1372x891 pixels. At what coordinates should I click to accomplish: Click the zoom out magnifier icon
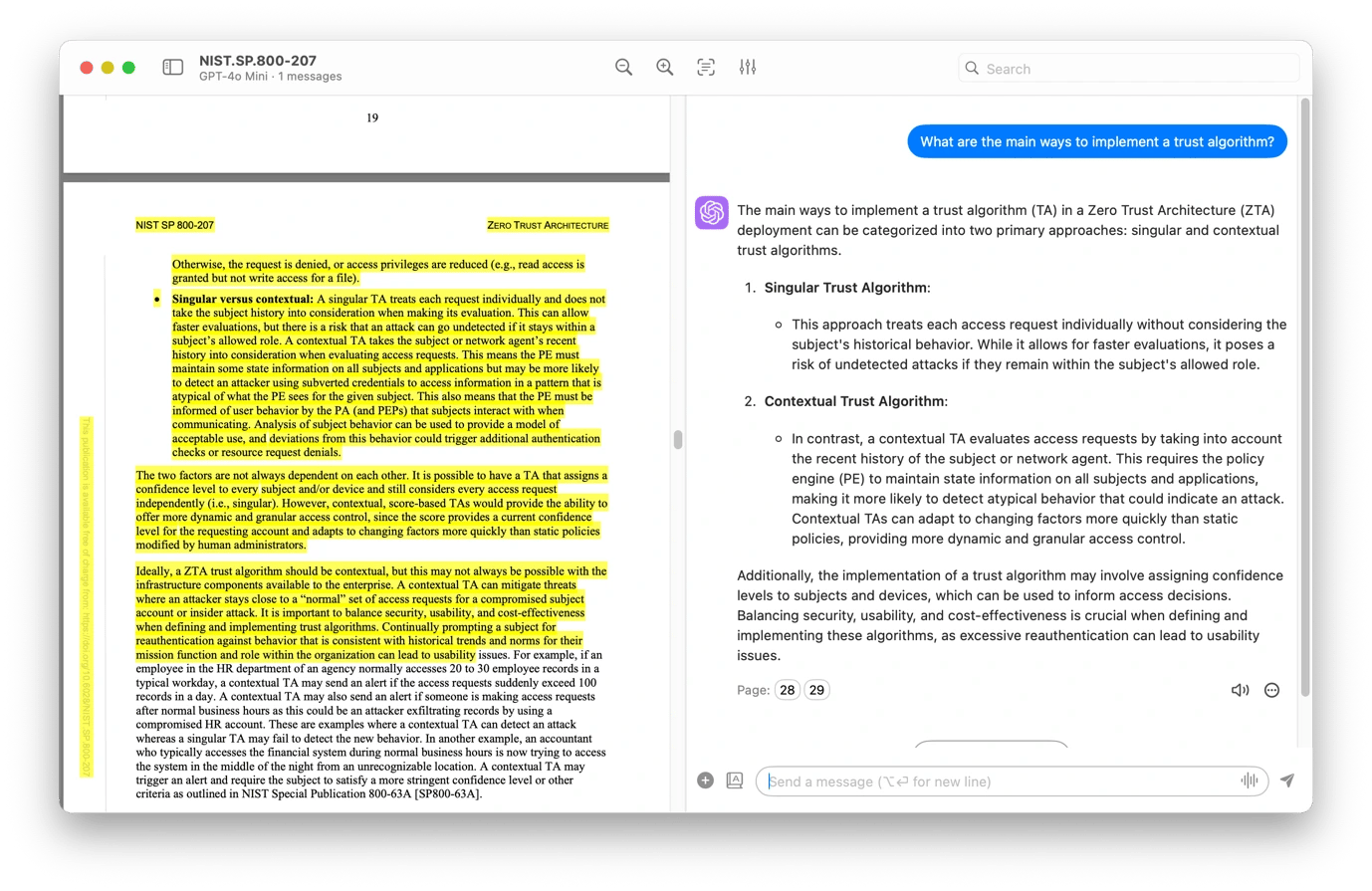pyautogui.click(x=624, y=68)
